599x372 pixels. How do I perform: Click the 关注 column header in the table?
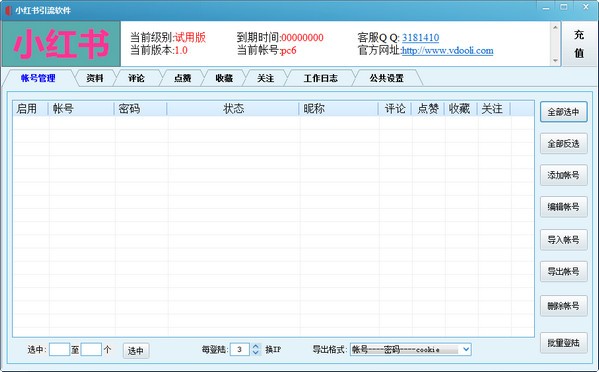coord(493,108)
